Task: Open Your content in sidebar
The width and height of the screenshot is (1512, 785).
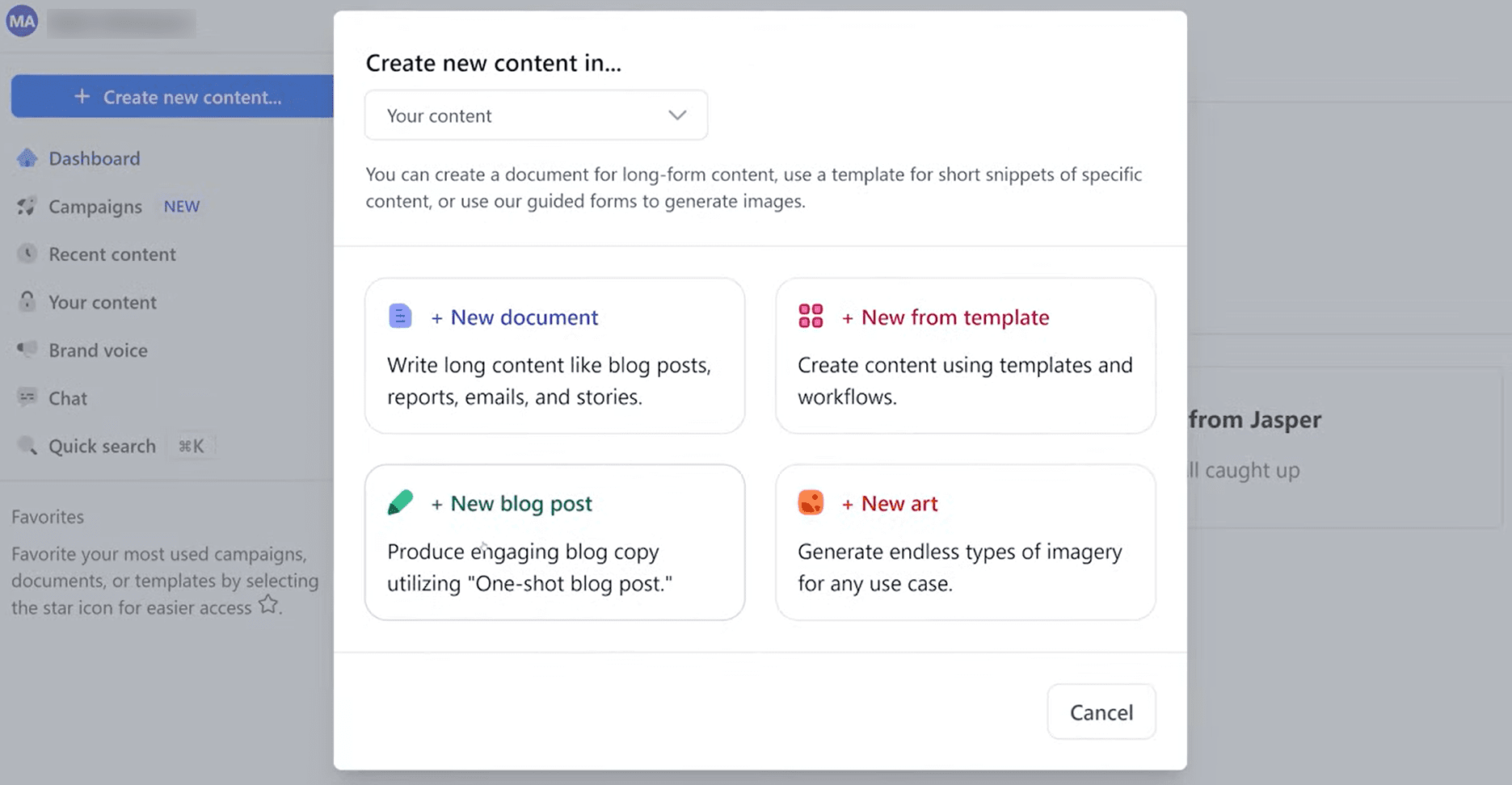Action: [x=102, y=302]
